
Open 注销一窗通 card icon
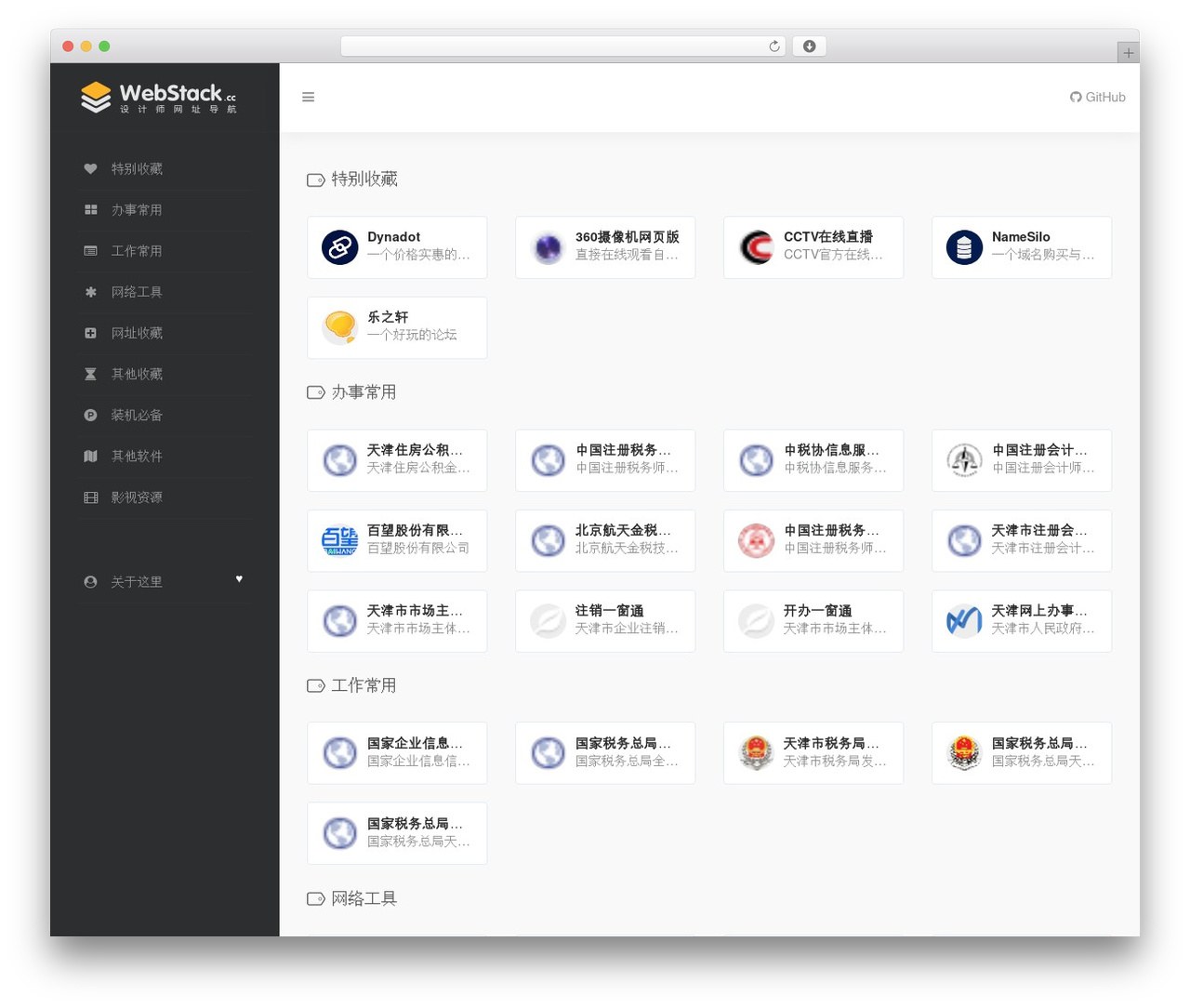tap(549, 620)
